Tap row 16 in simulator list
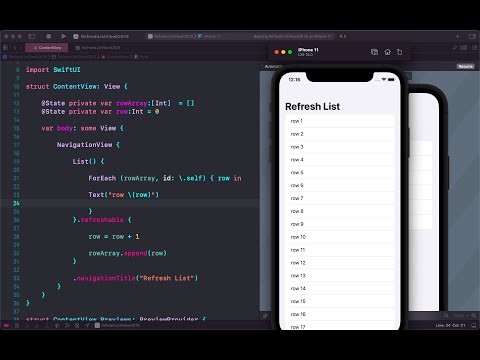This screenshot has width=480, height=360. click(x=340, y=314)
